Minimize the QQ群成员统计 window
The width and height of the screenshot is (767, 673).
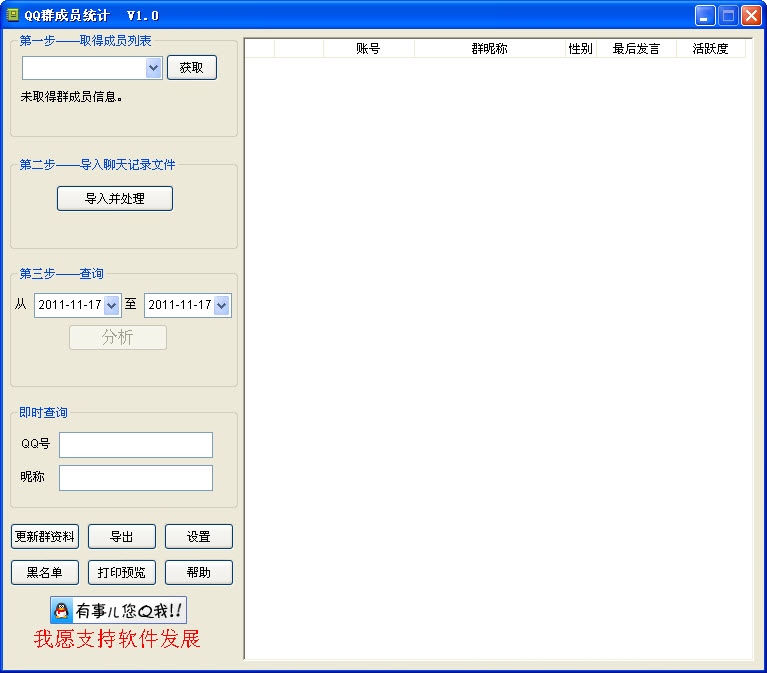point(705,16)
